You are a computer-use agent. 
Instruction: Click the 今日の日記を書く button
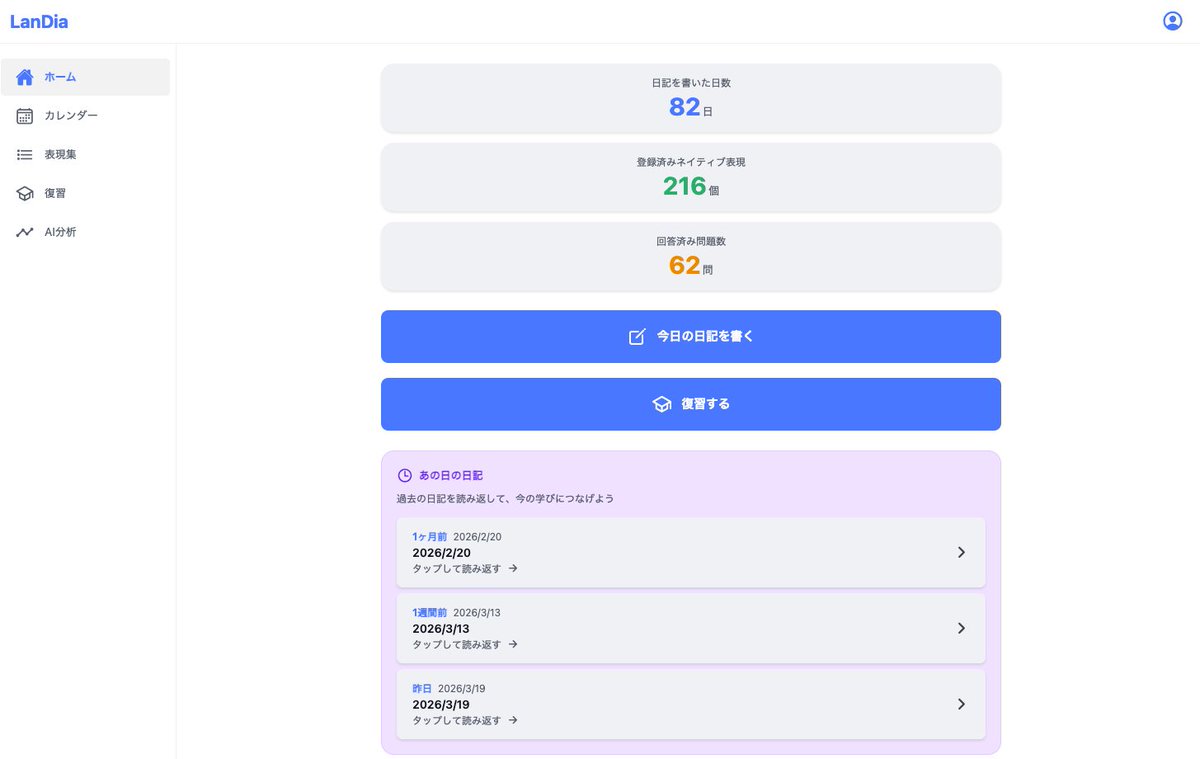[x=690, y=336]
